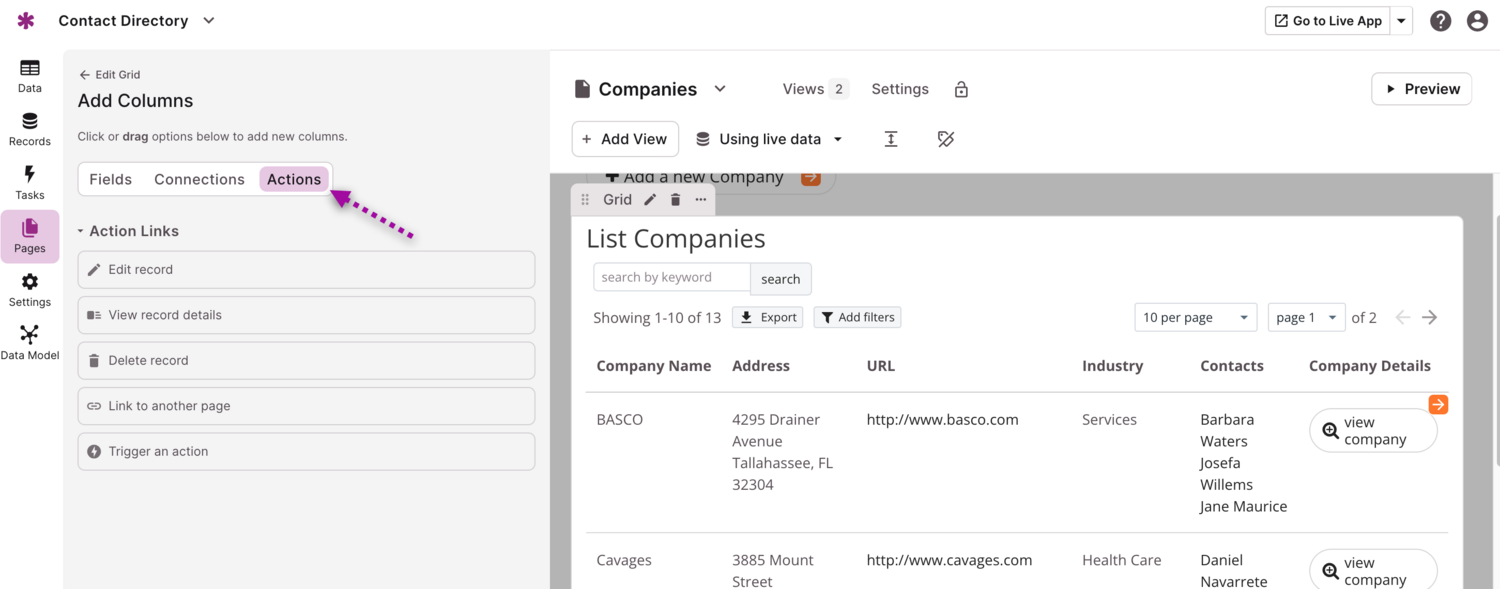Click the pencil icon to edit Grid
Image resolution: width=1500 pixels, height=589 pixels.
click(x=650, y=200)
